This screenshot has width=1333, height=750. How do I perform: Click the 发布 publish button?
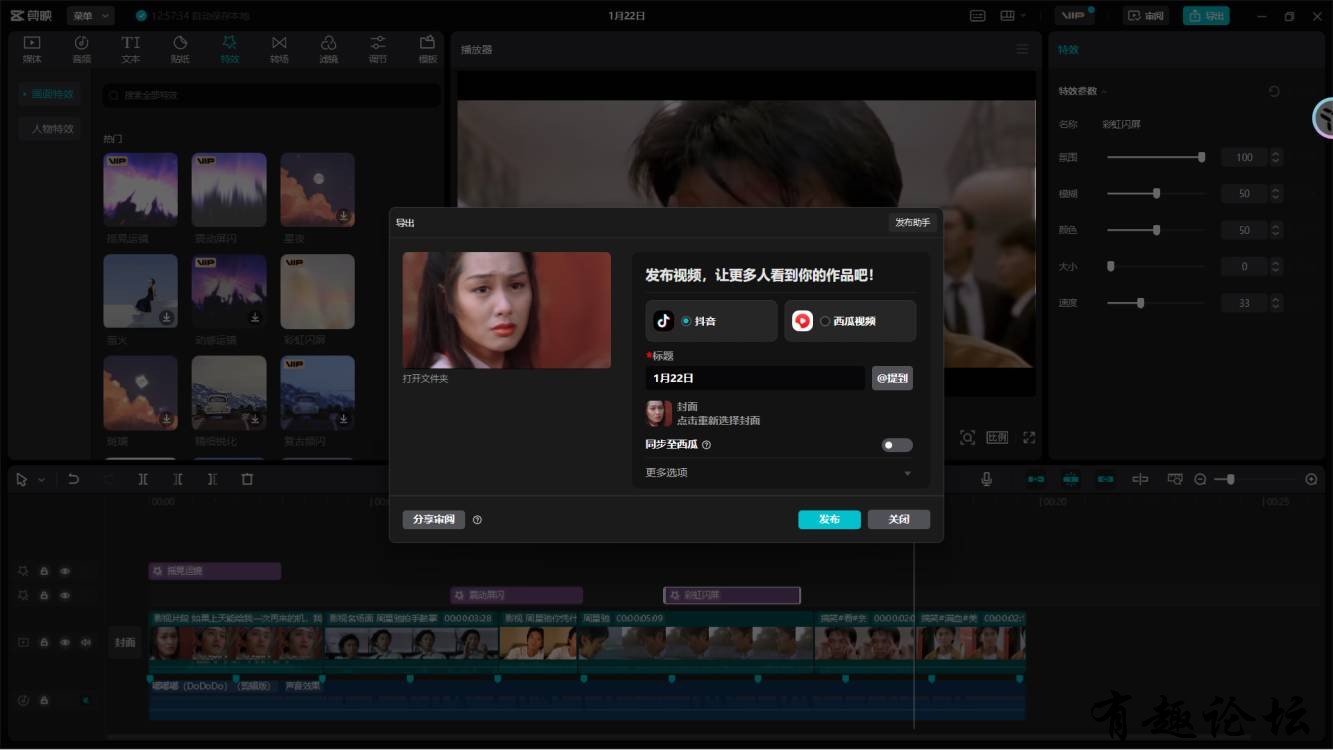[x=829, y=520]
